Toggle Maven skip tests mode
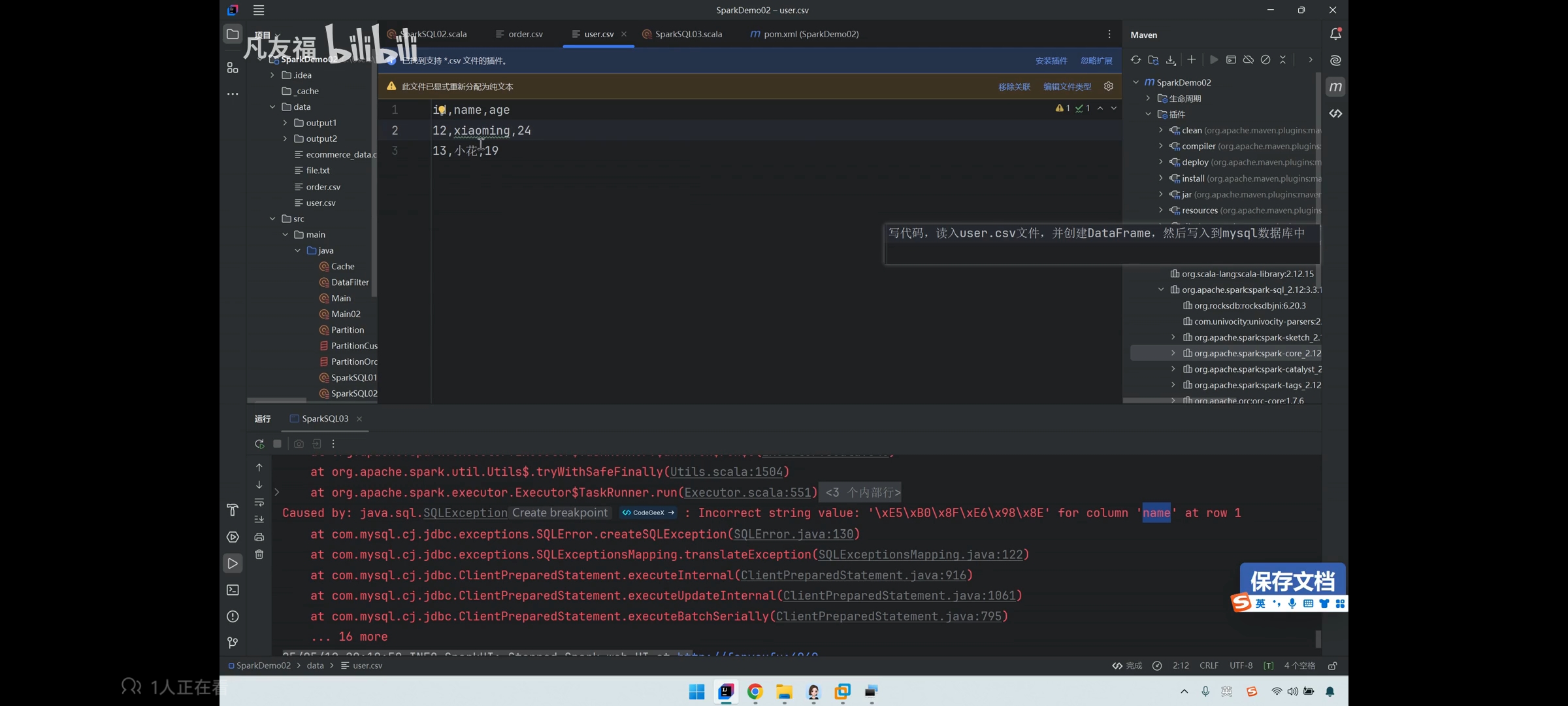Viewport: 1568px width, 706px height. tap(1266, 59)
